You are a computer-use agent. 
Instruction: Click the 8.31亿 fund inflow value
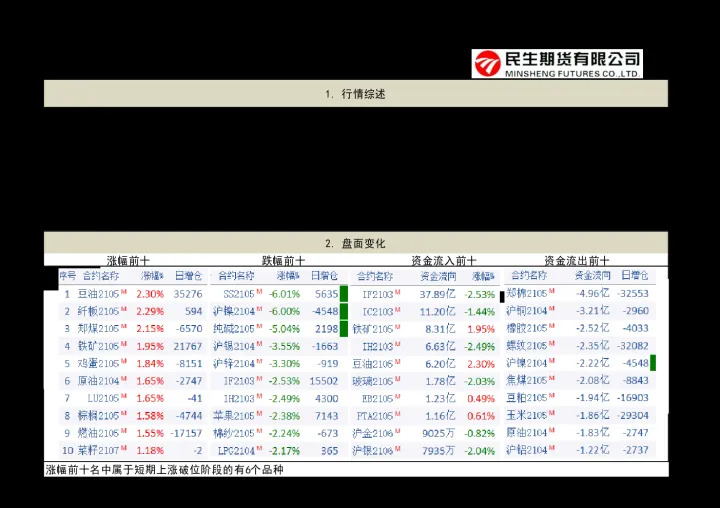pos(440,329)
